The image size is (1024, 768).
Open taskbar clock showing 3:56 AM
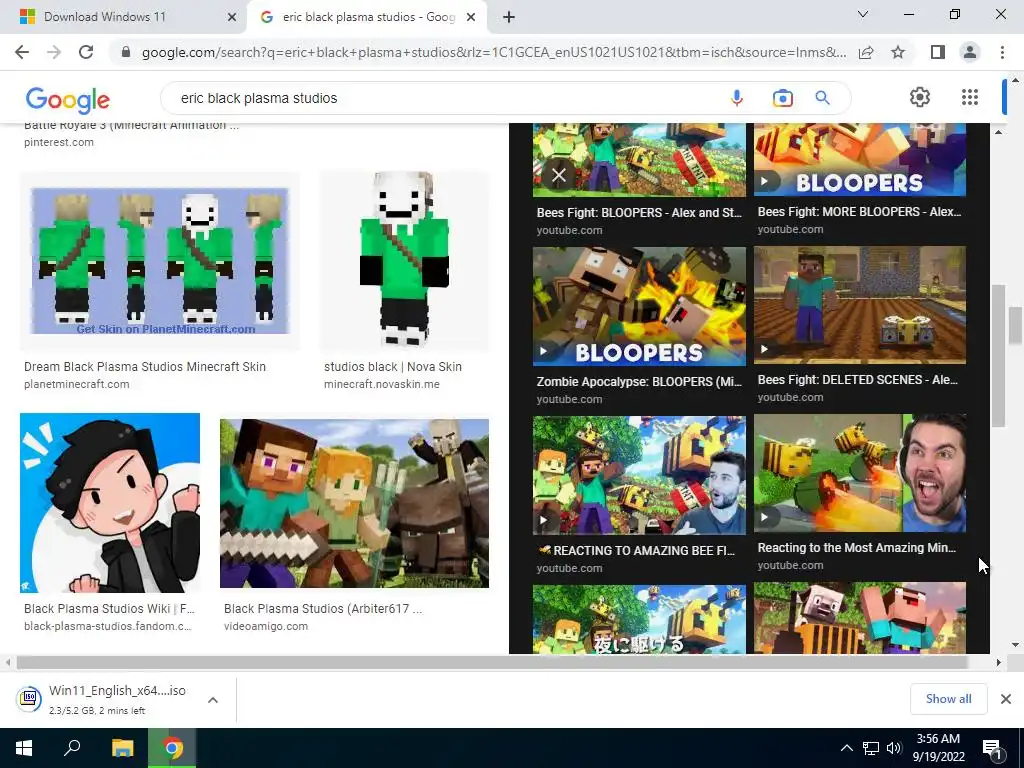(x=938, y=748)
